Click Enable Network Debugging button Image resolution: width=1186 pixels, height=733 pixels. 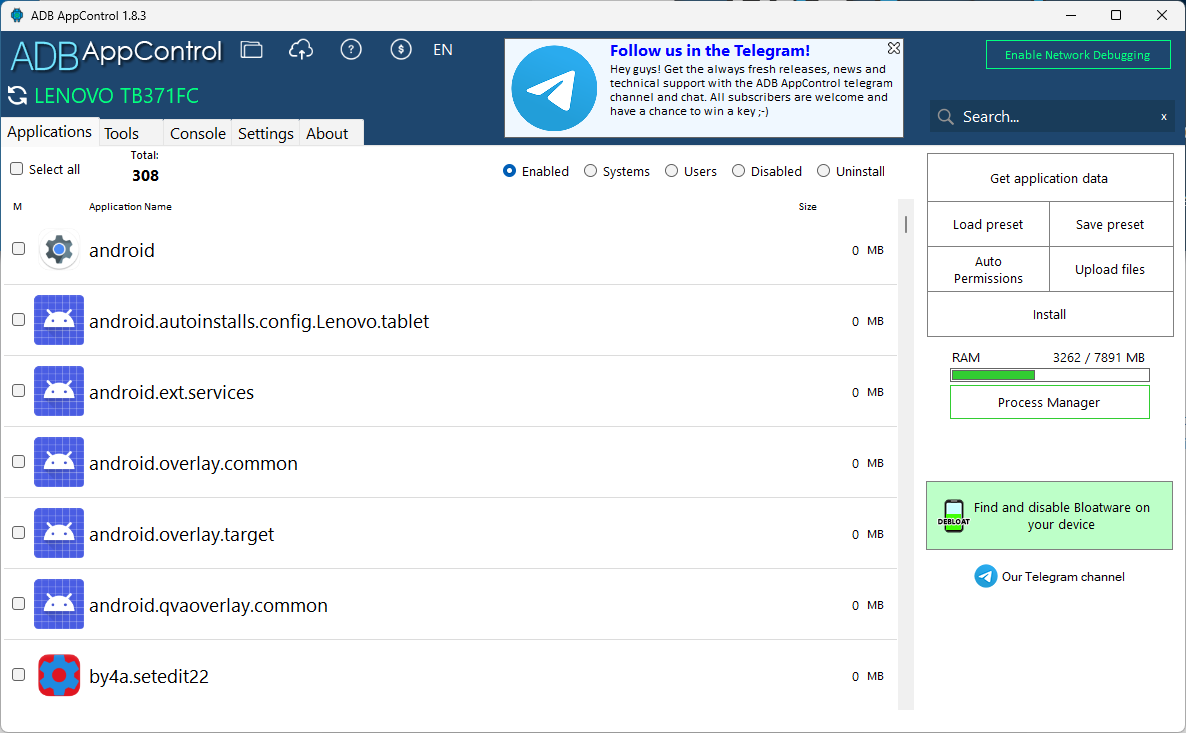(x=1077, y=55)
